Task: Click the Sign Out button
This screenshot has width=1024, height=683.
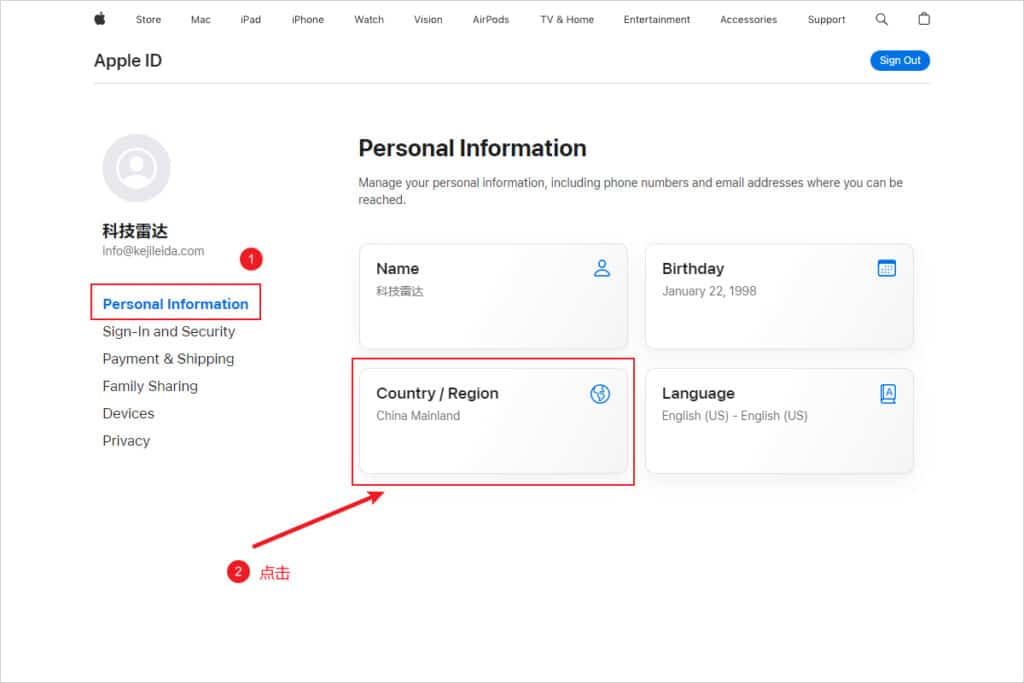Action: (x=899, y=60)
